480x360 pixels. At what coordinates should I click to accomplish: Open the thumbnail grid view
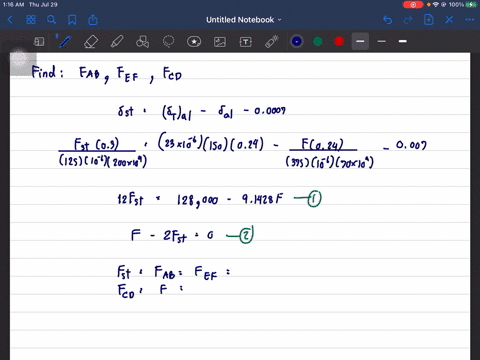coord(31,20)
